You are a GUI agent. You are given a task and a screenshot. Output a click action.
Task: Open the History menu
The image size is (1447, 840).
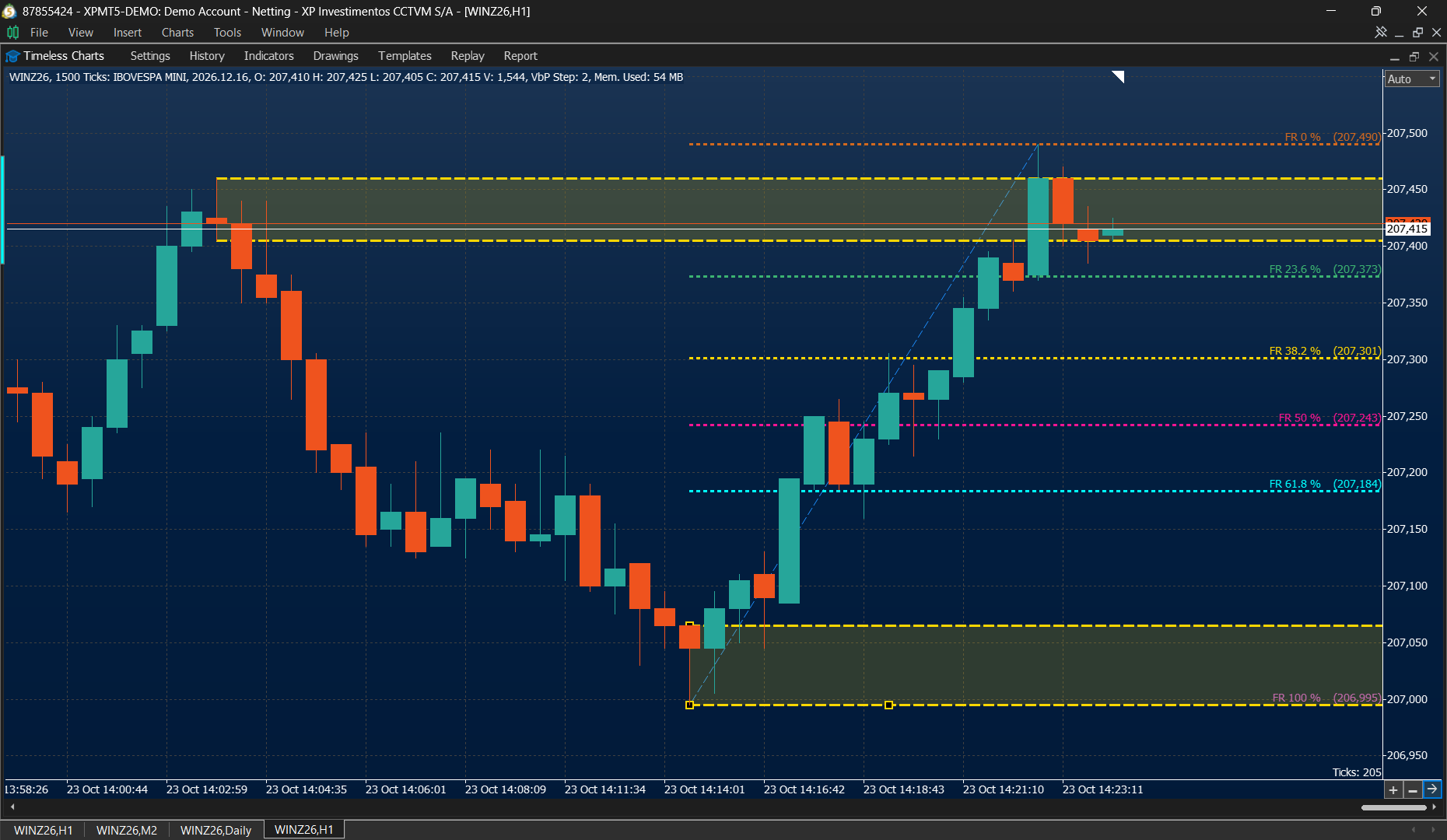coord(207,56)
